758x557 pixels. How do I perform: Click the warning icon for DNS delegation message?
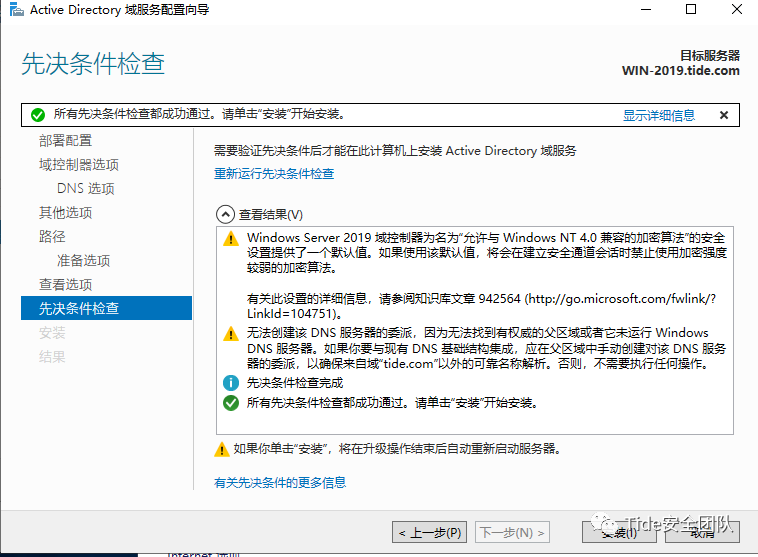click(231, 334)
